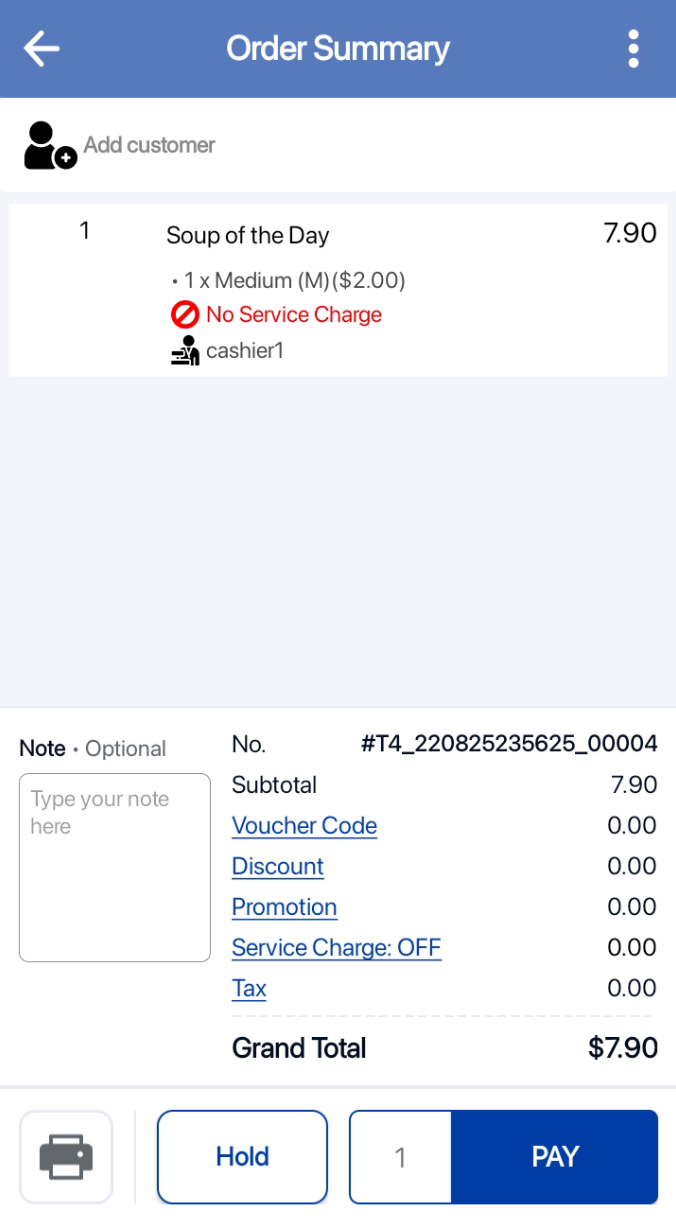The height and width of the screenshot is (1220, 676).
Task: Open the Tax settings link
Action: point(249,989)
